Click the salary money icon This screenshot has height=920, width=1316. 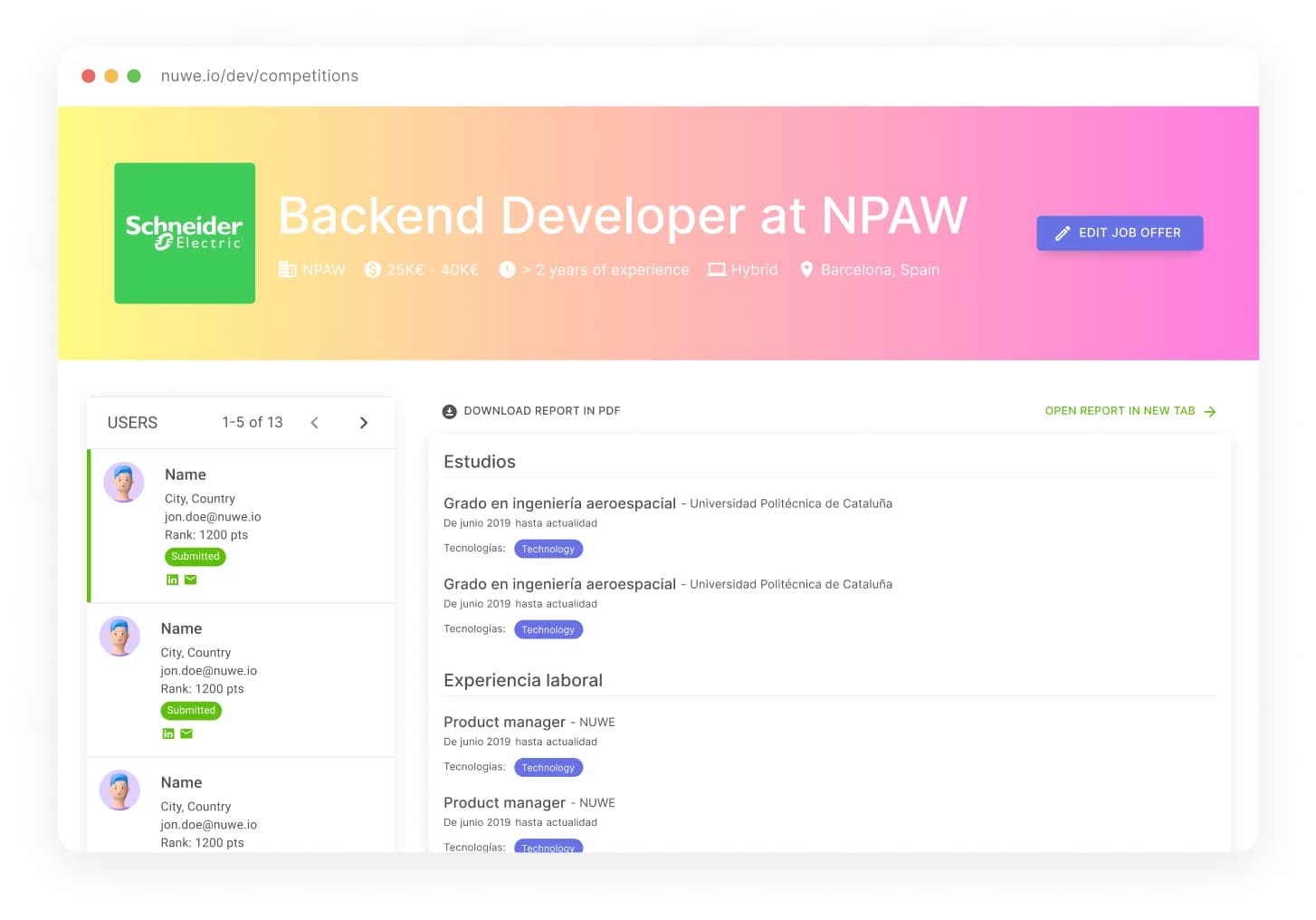[x=372, y=269]
